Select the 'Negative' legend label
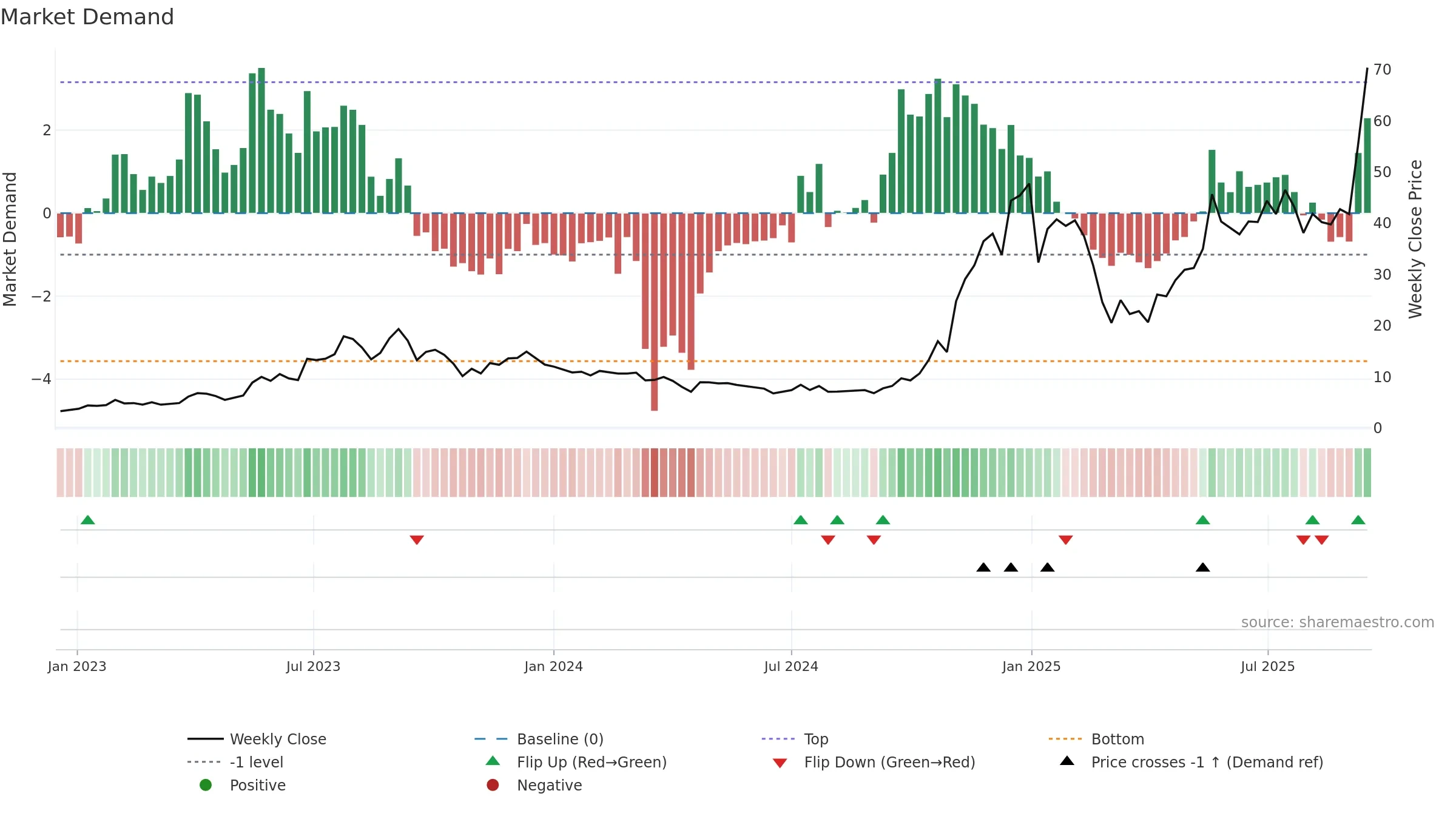Viewport: 1456px width, 819px height. point(549,785)
